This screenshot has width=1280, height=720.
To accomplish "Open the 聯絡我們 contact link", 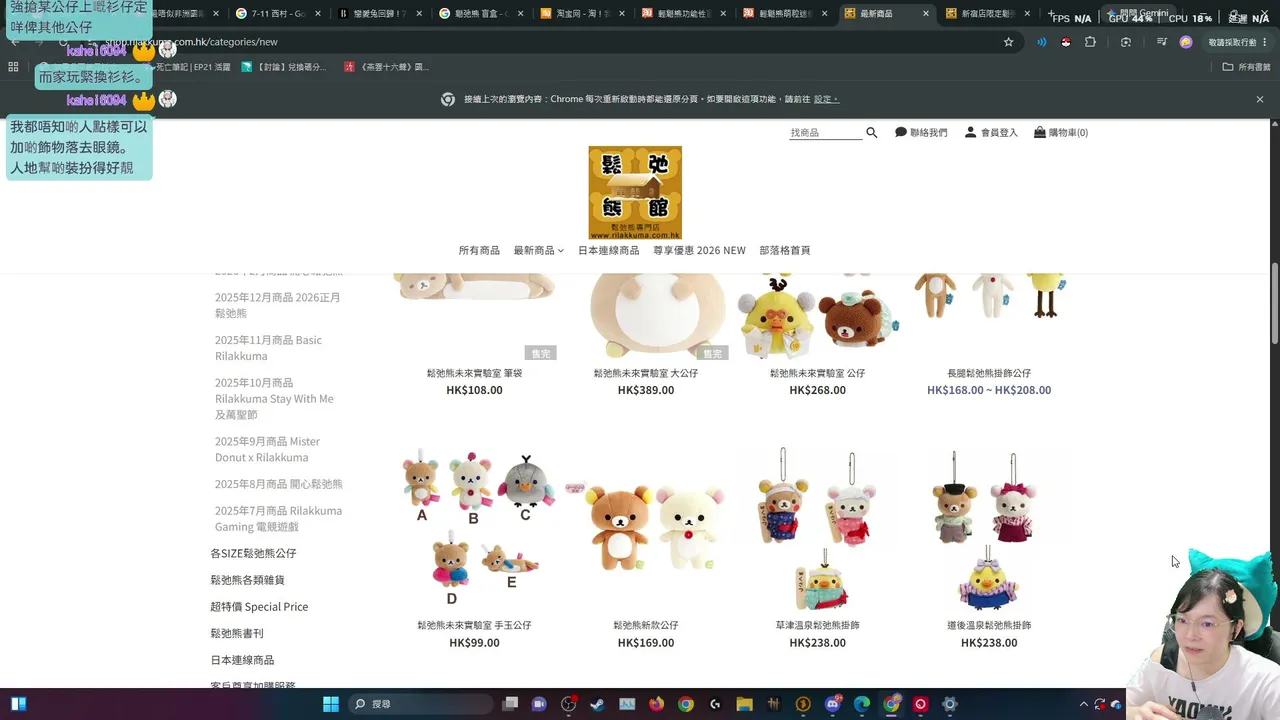I will click(x=921, y=132).
